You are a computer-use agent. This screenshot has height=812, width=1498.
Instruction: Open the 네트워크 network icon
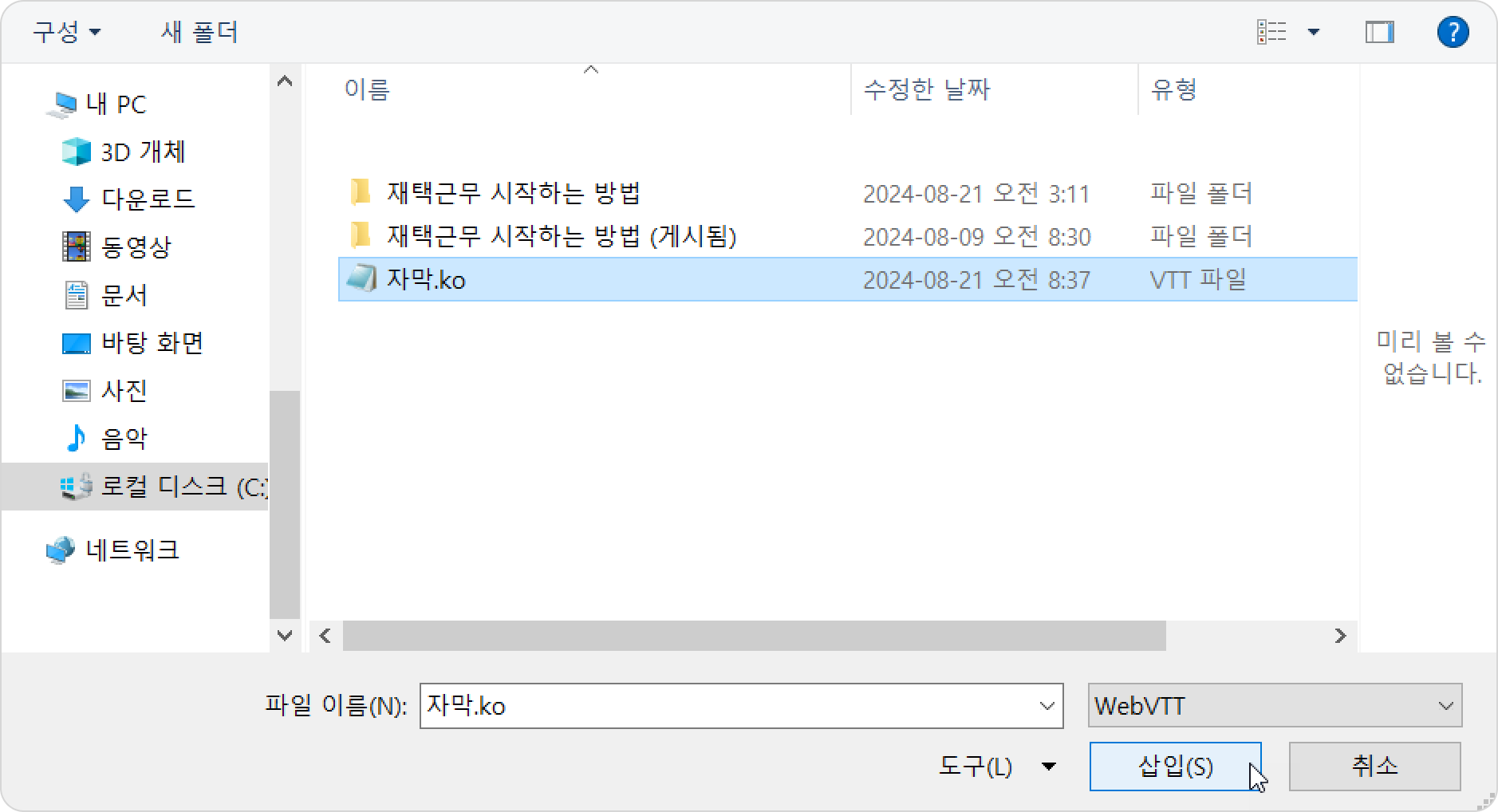(x=61, y=550)
